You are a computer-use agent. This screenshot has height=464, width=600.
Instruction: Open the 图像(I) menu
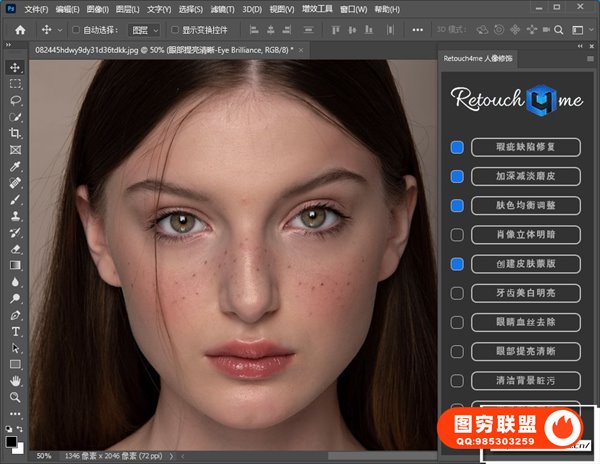(98, 8)
